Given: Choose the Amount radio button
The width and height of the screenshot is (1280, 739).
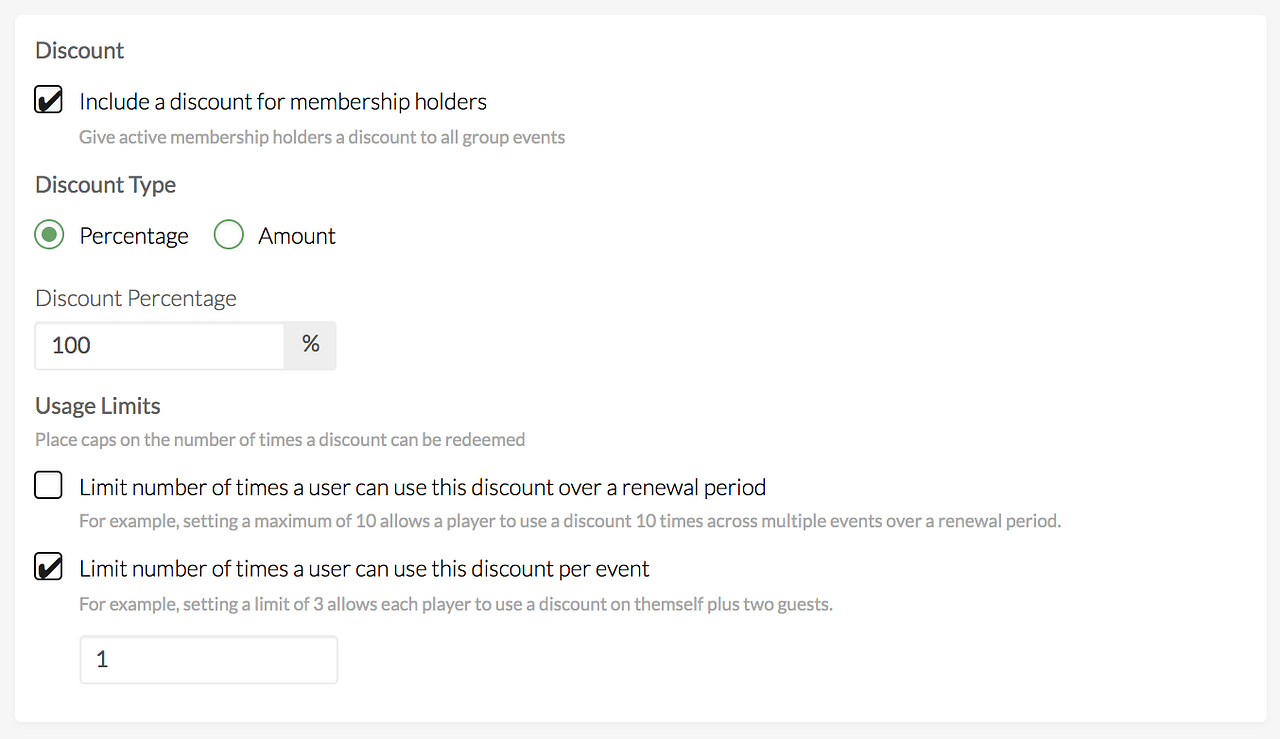Looking at the screenshot, I should (229, 236).
